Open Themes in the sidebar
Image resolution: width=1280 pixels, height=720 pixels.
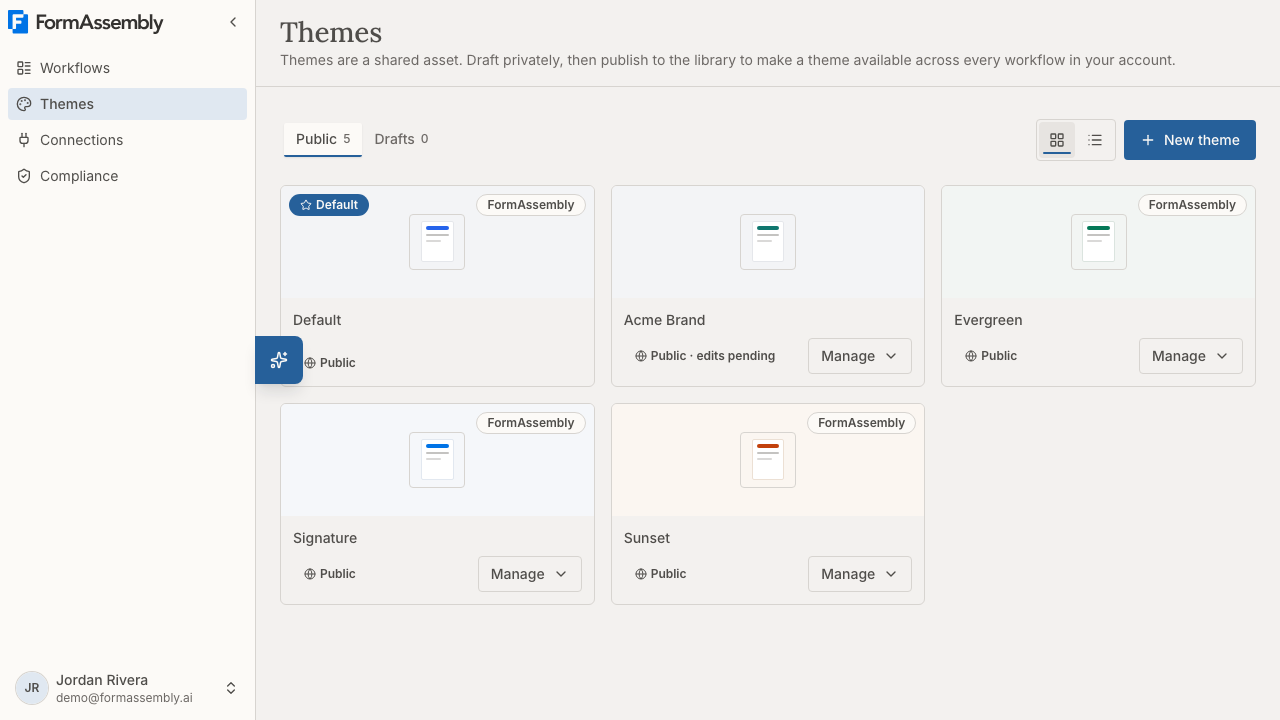point(127,104)
